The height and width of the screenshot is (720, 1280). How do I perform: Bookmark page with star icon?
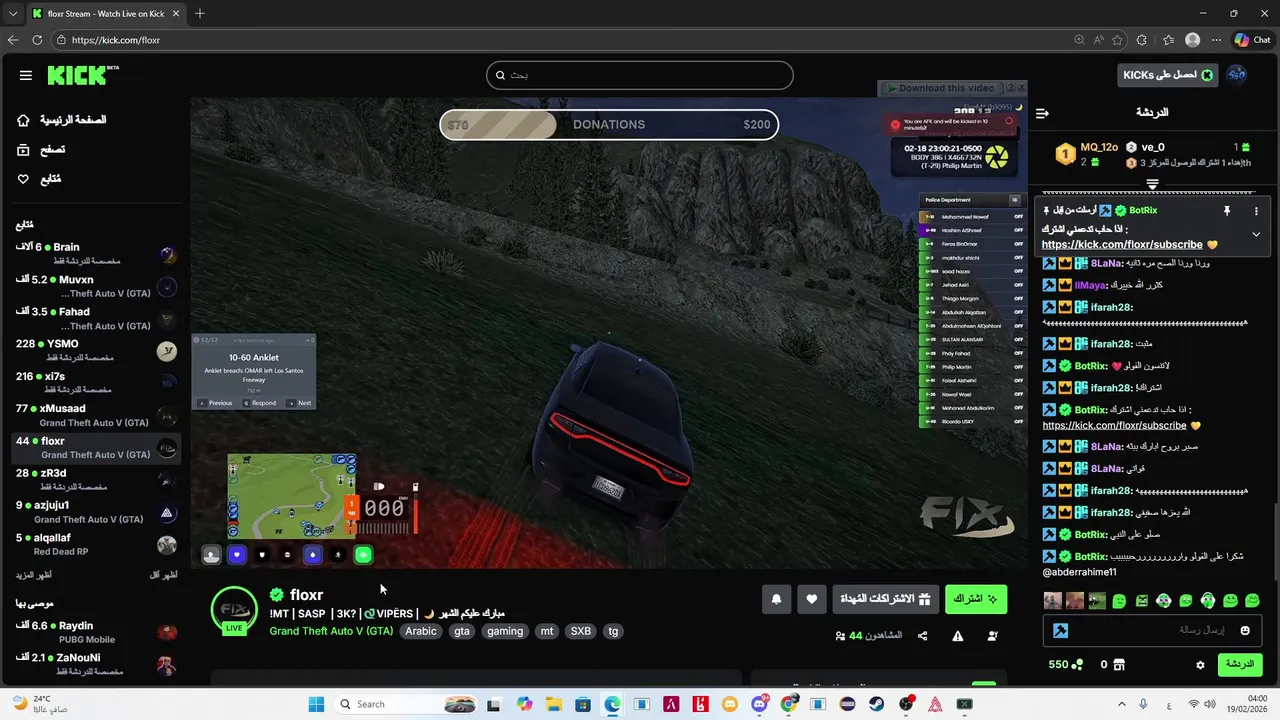[1117, 40]
